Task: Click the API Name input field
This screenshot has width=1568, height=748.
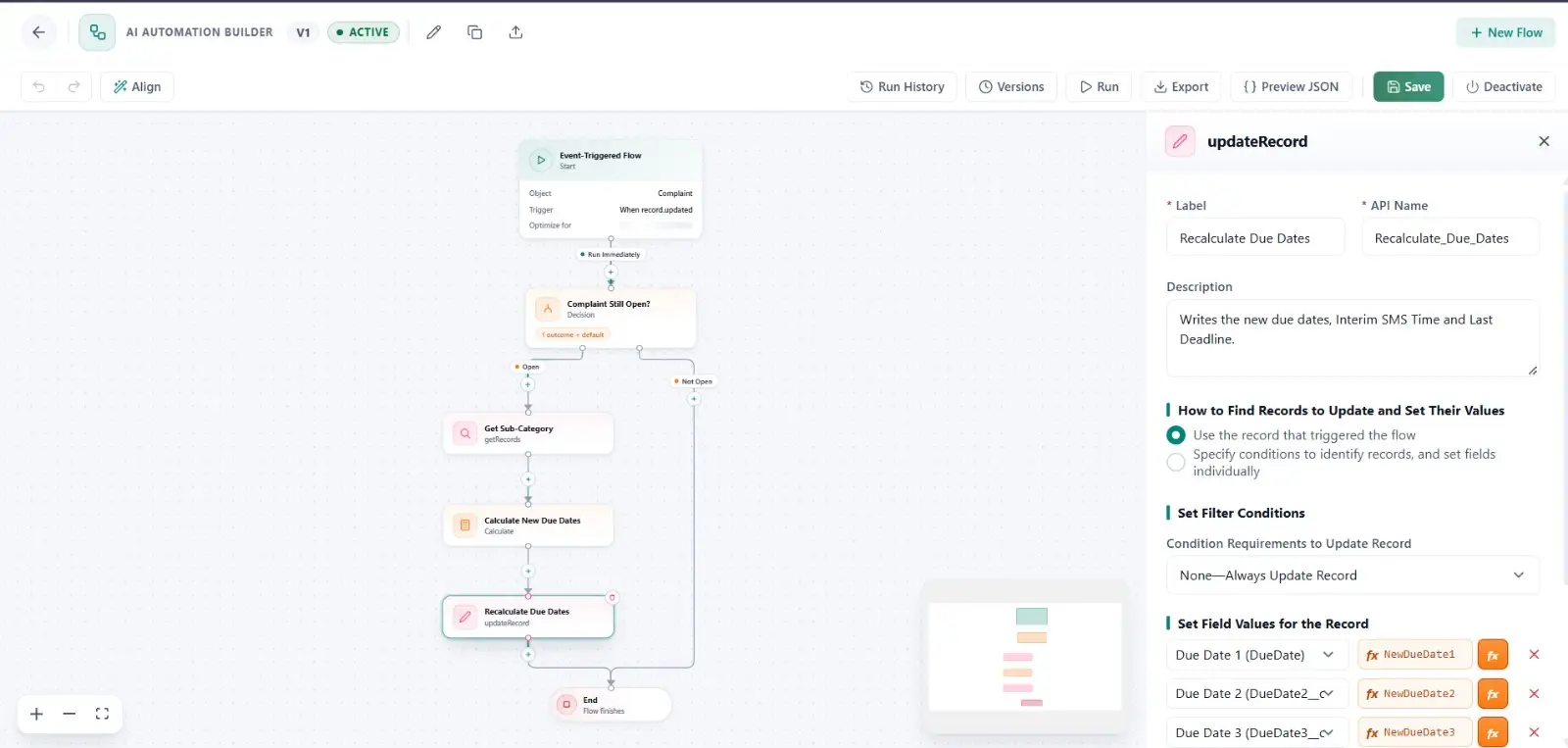Action: coord(1450,238)
